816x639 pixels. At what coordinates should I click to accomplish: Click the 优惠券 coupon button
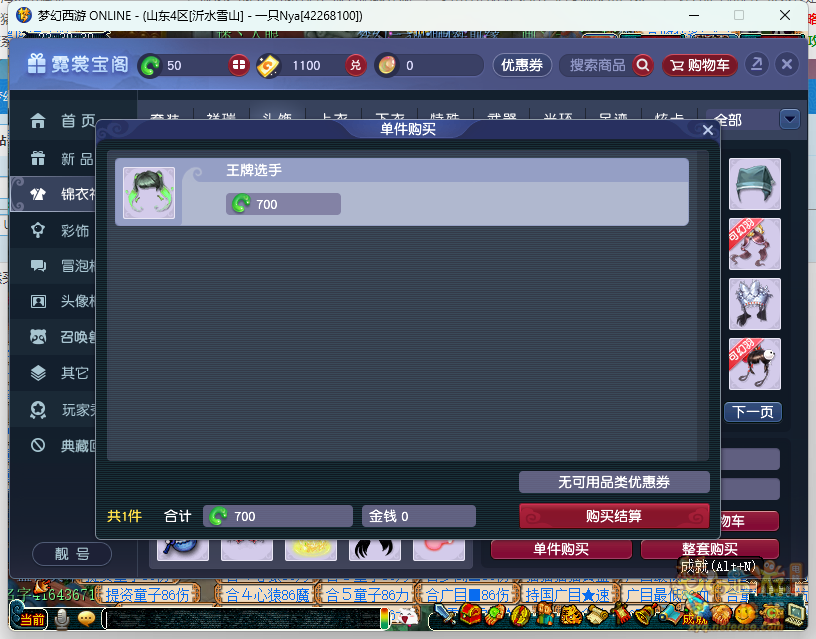coord(522,65)
